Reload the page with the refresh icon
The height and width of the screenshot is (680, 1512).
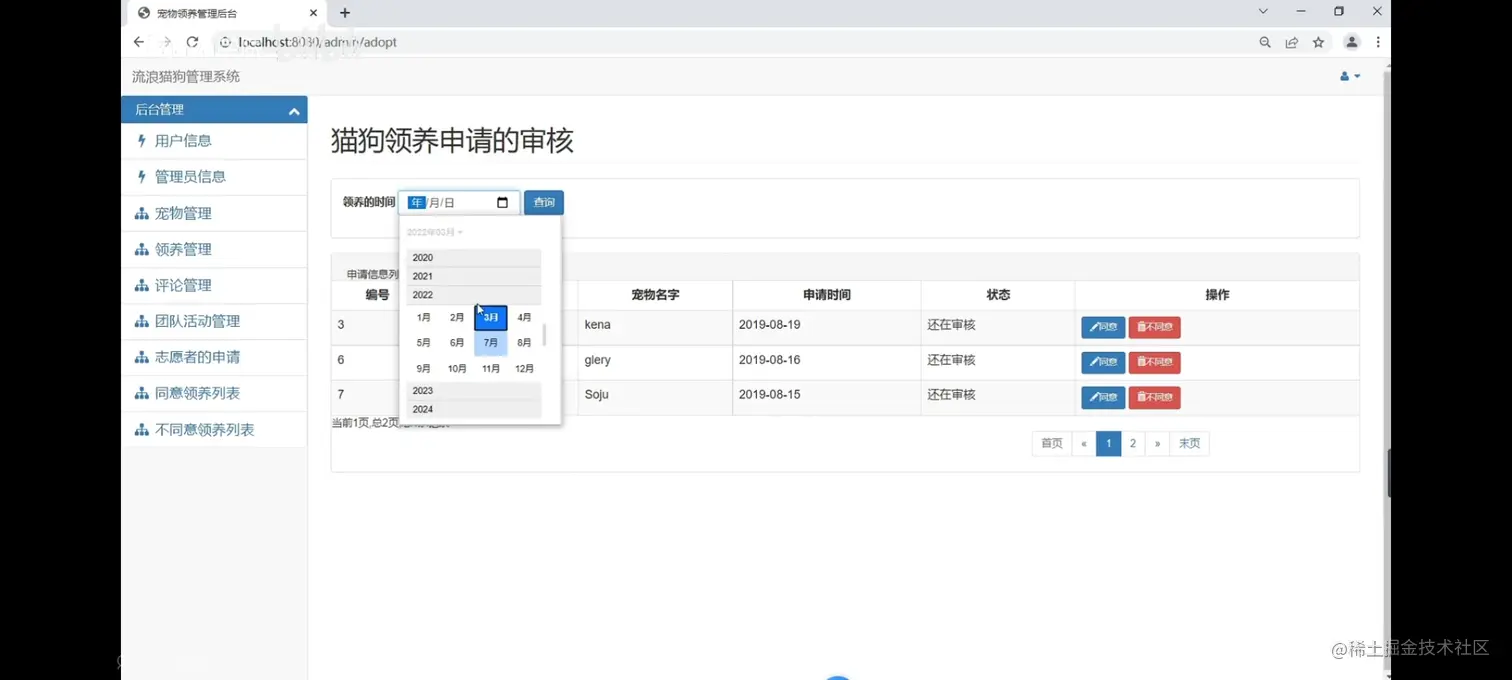tap(192, 42)
